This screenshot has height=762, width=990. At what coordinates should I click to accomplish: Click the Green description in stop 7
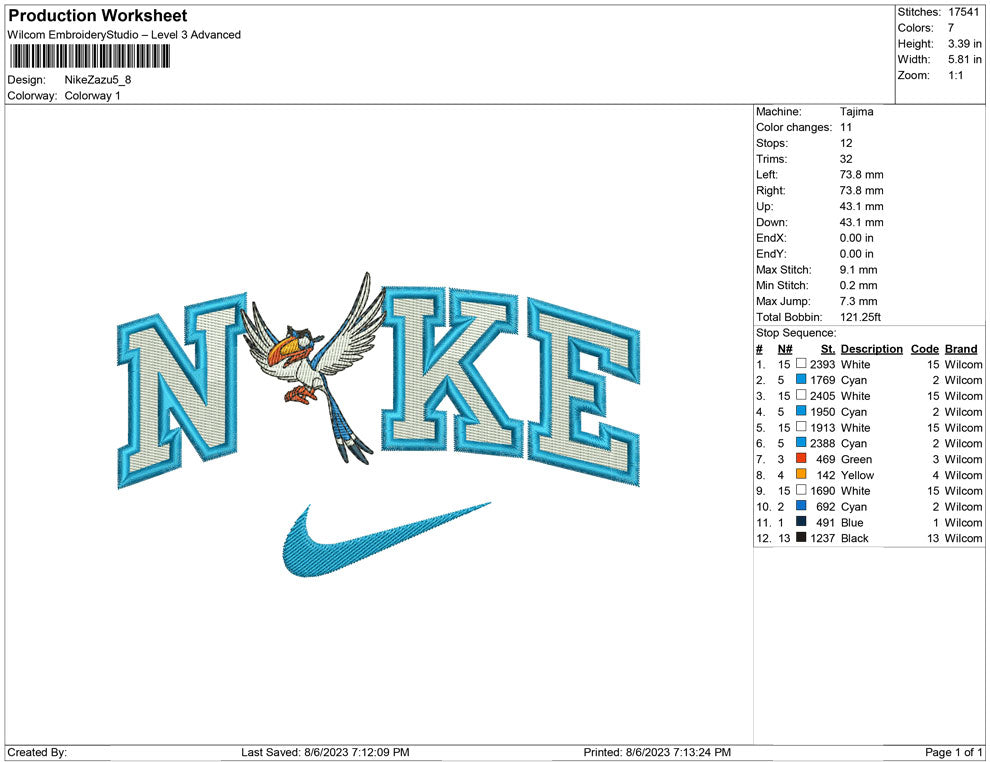857,459
